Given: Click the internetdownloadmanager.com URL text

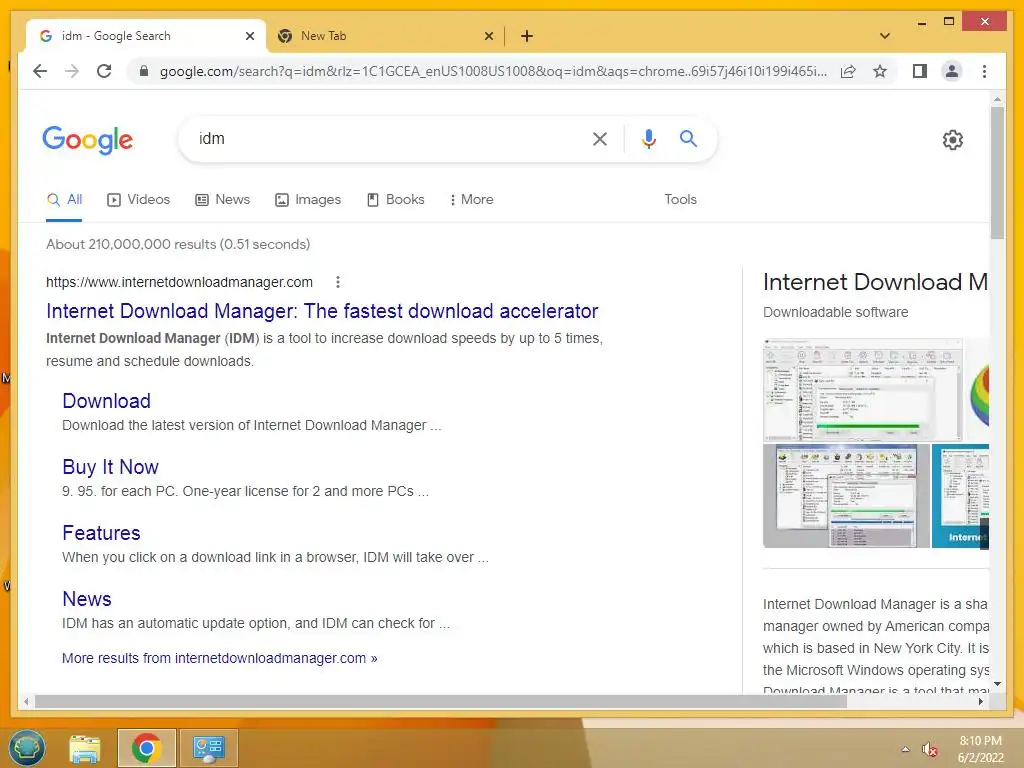Looking at the screenshot, I should click(x=180, y=282).
